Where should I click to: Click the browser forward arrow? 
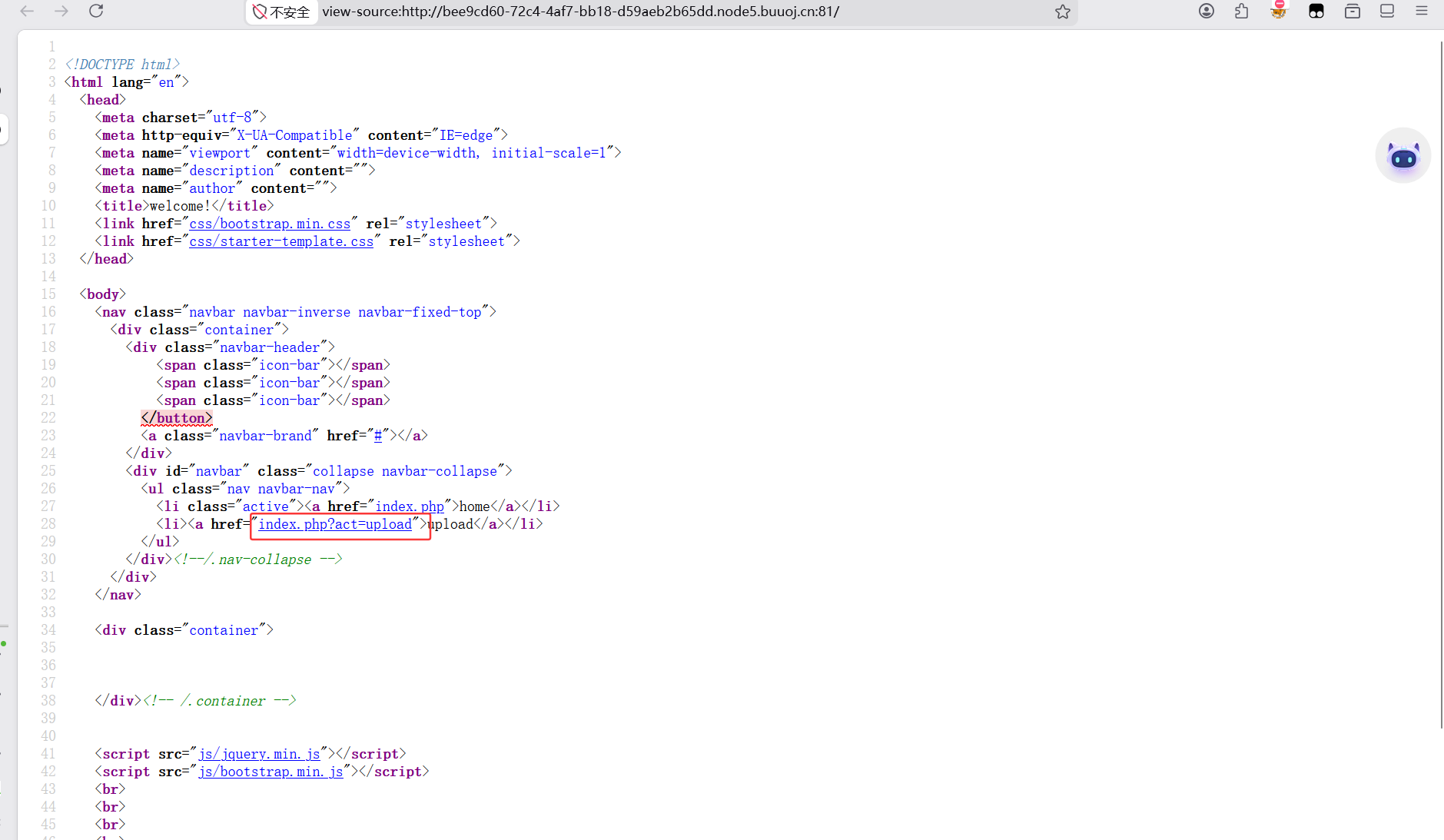click(61, 11)
